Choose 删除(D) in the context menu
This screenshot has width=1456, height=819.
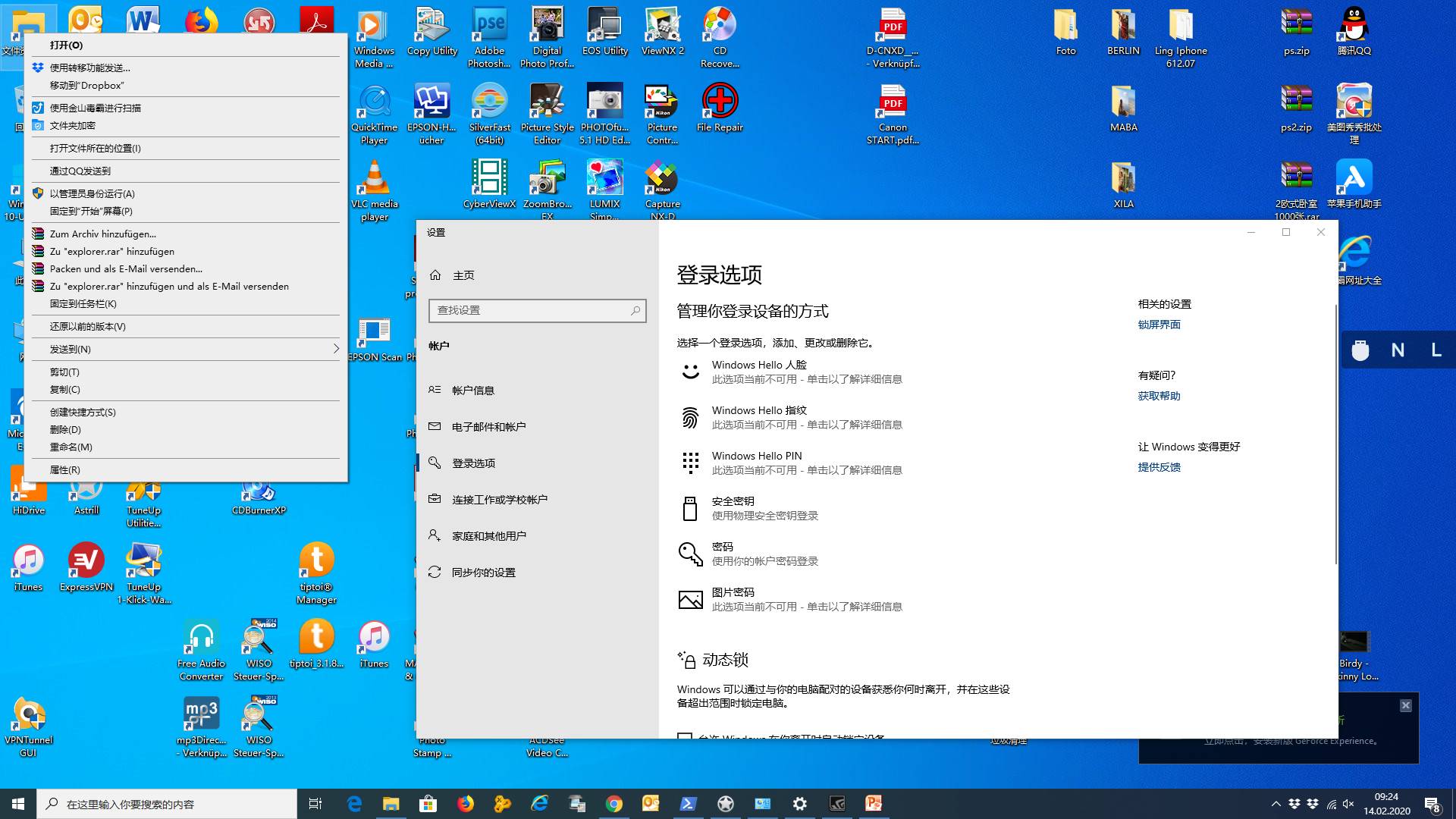pos(186,430)
